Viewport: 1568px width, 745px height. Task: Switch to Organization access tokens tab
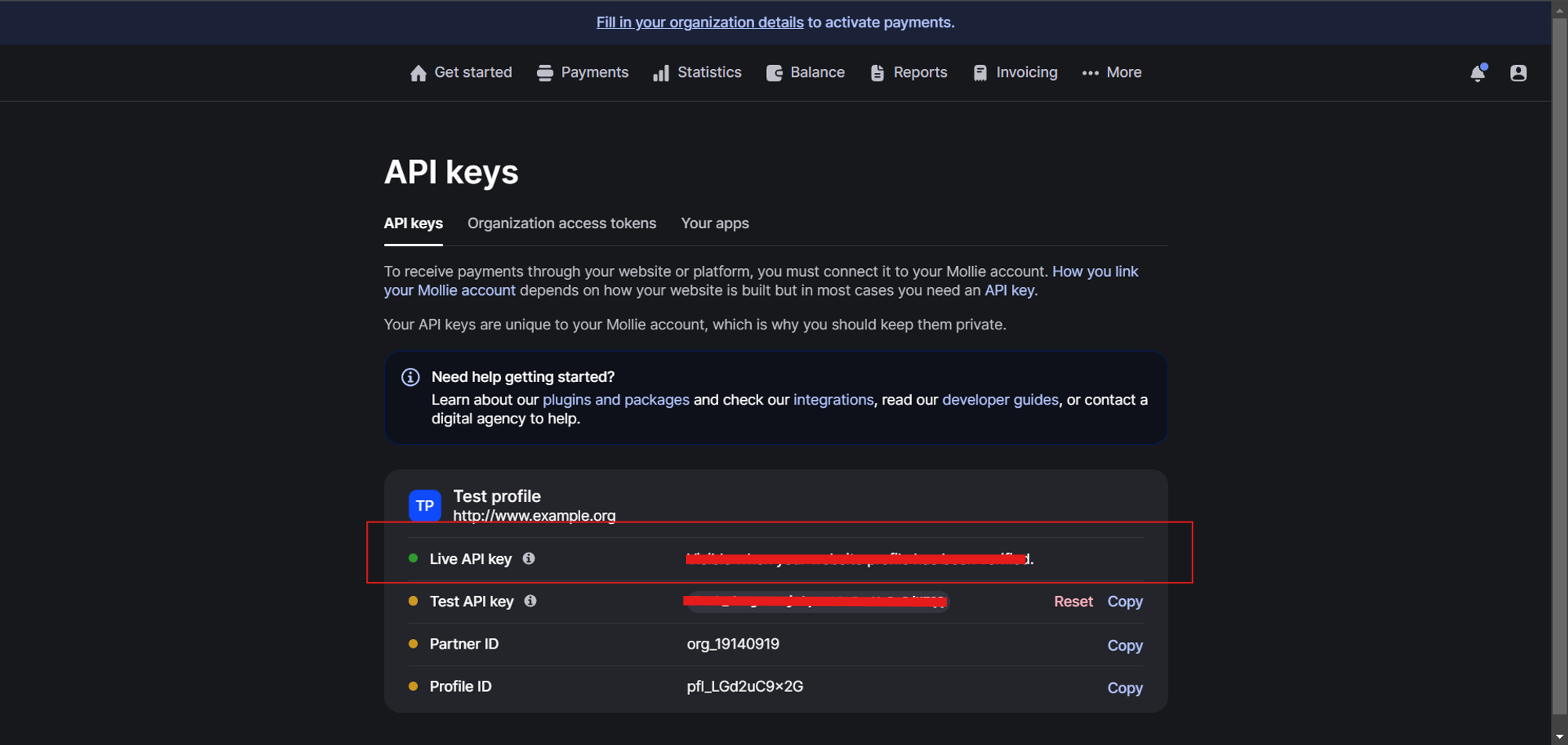(x=561, y=223)
